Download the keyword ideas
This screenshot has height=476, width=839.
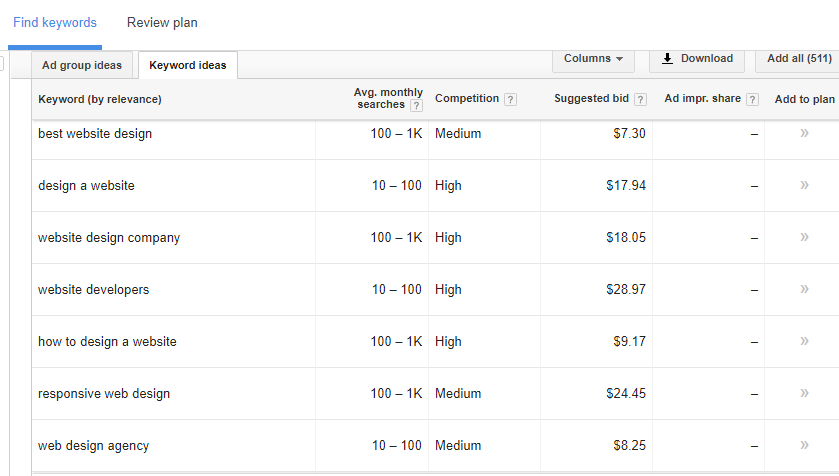tap(697, 59)
